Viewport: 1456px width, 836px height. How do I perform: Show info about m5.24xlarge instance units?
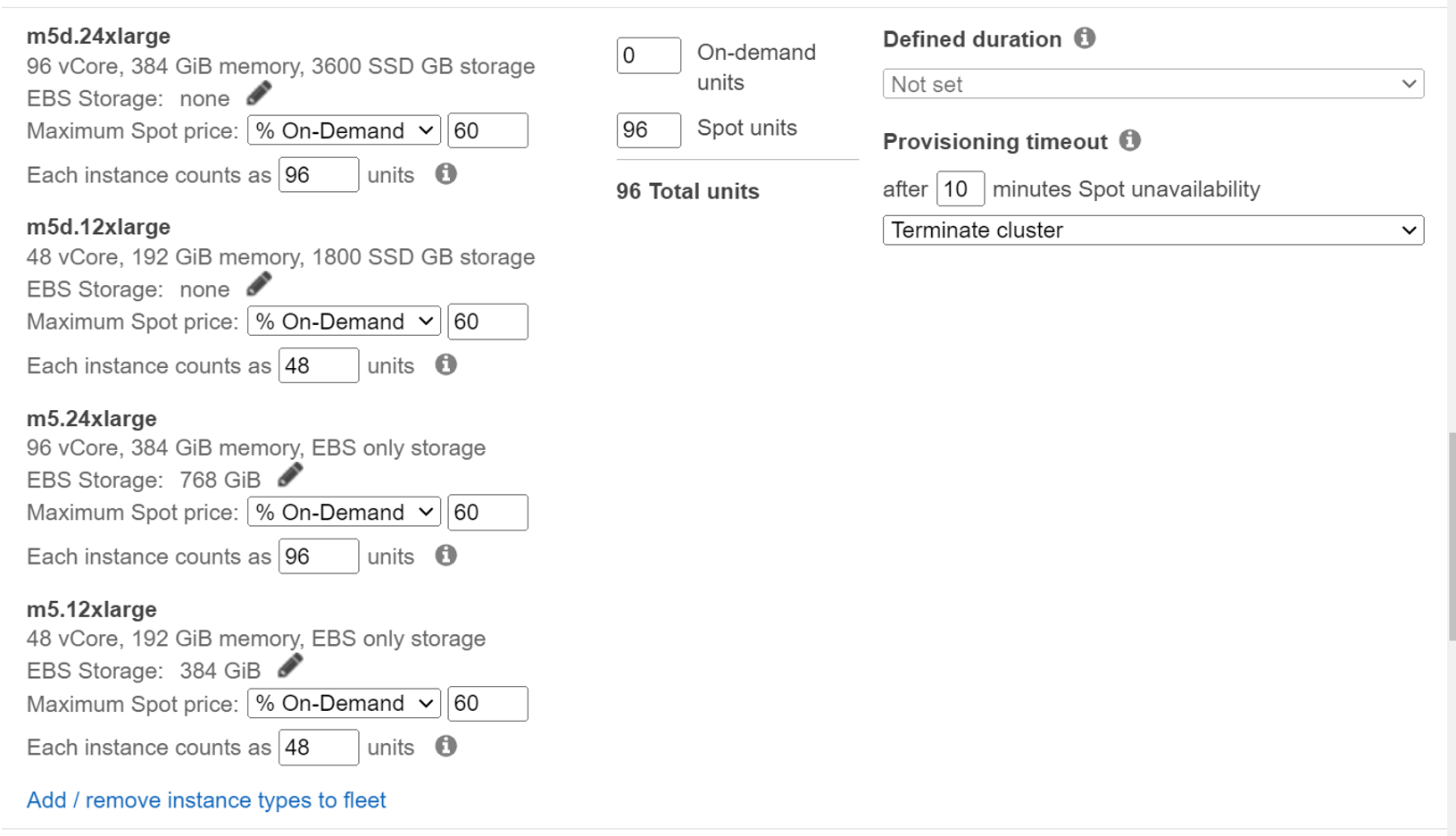(x=446, y=556)
